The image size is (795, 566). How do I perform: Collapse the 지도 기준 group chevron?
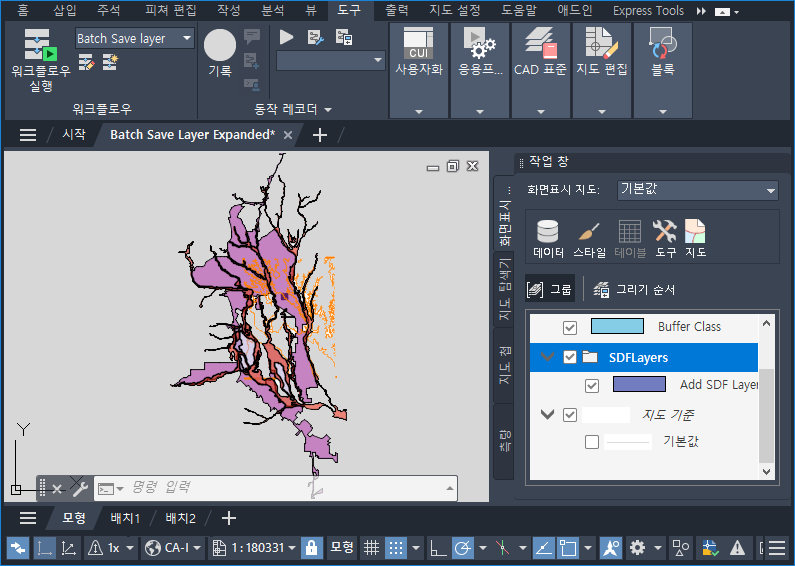point(547,414)
